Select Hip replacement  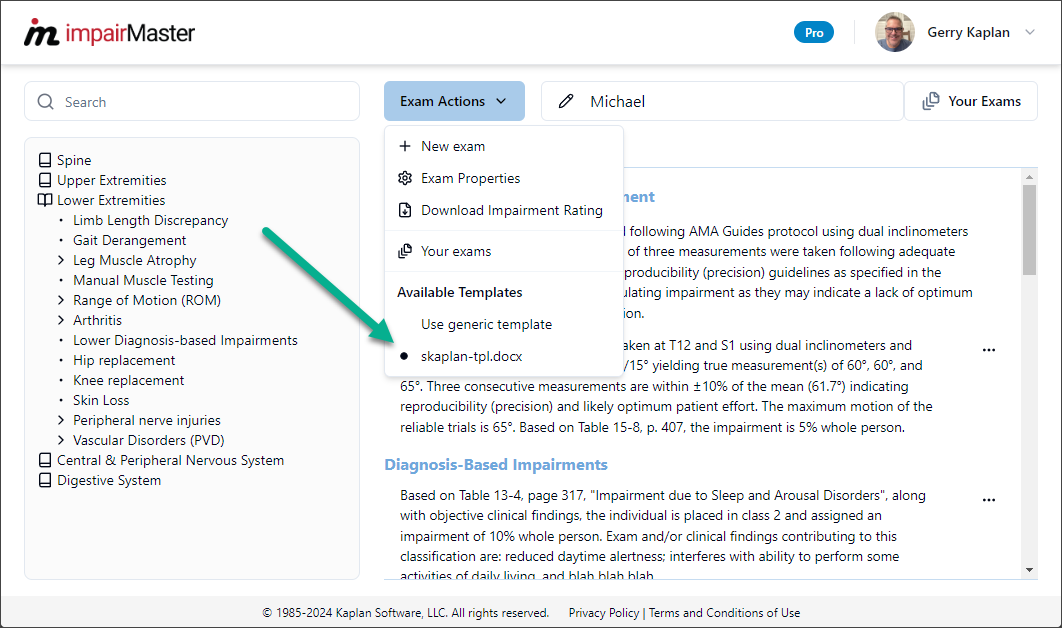pyautogui.click(x=124, y=360)
